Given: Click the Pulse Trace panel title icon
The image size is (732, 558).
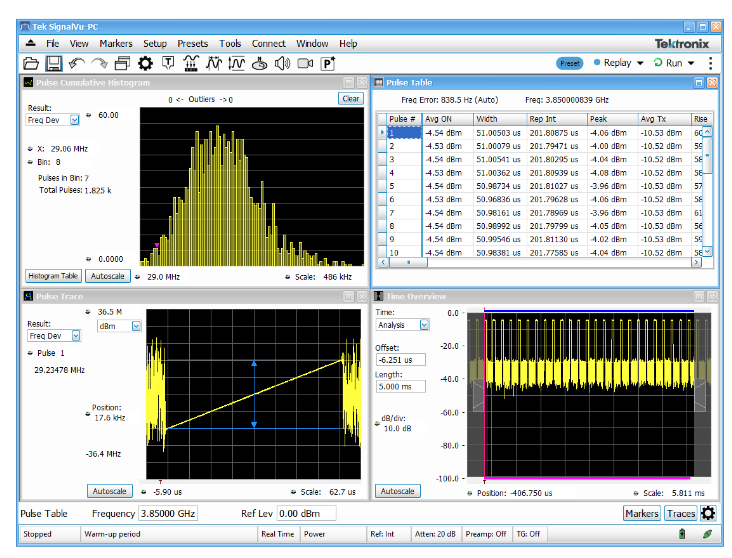Looking at the screenshot, I should tap(28, 296).
